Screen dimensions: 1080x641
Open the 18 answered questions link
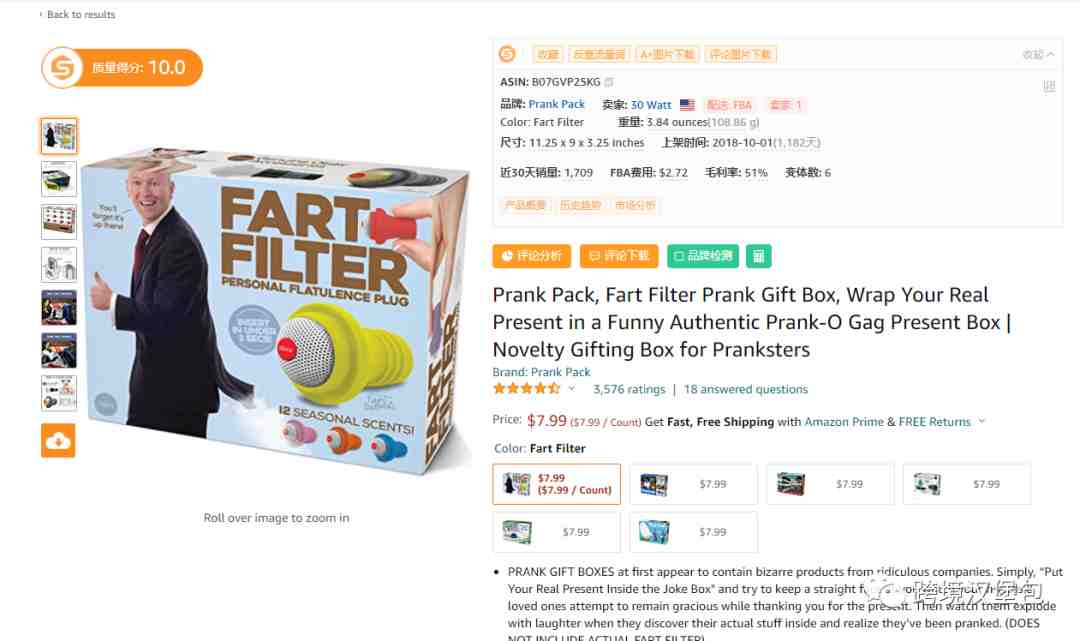(x=746, y=389)
